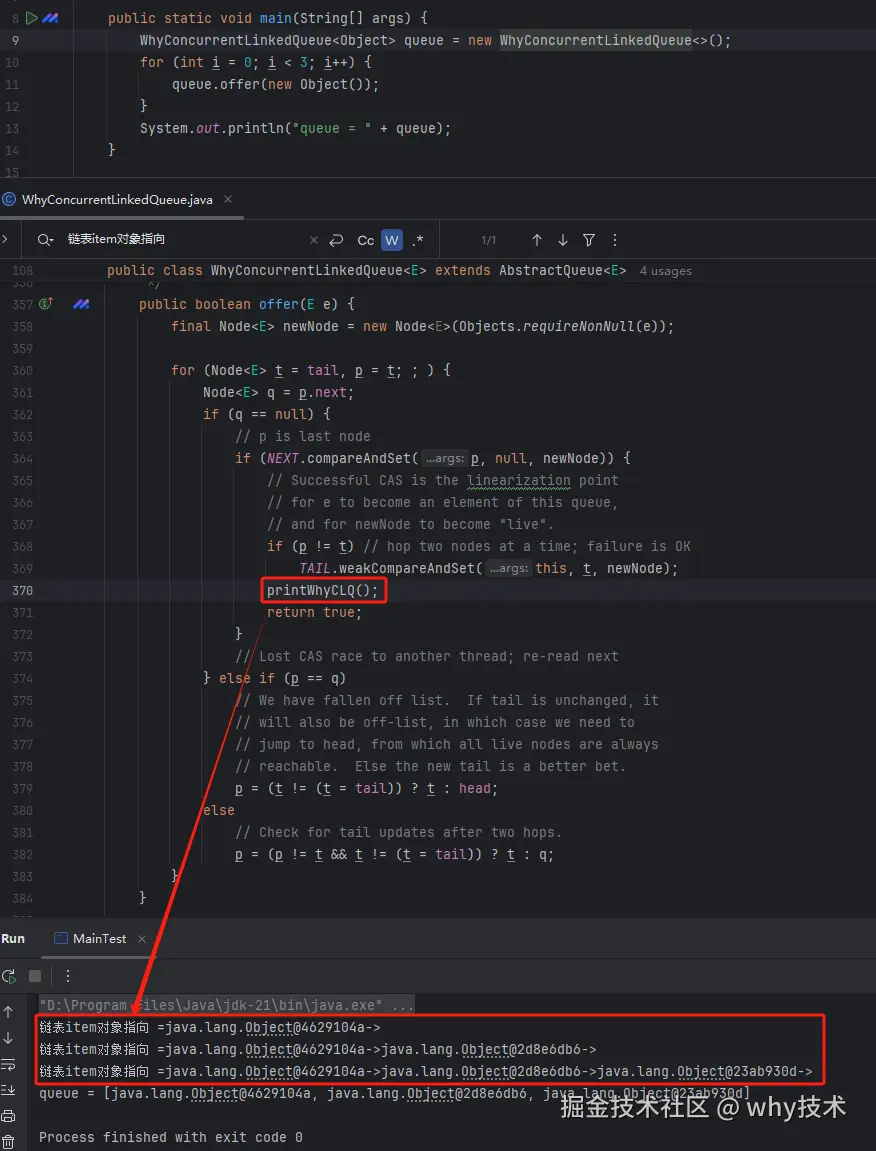876x1151 pixels.
Task: Open search filter options funnel
Action: point(589,240)
